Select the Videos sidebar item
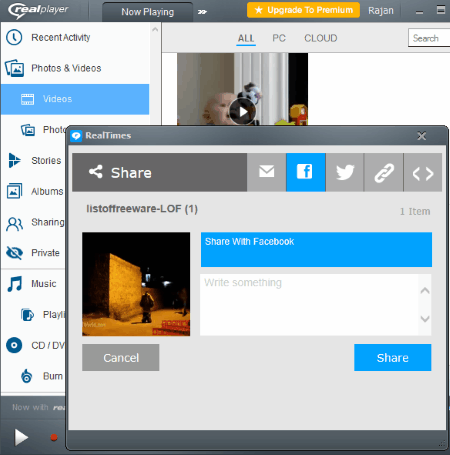Viewport: 450px width, 455px height. (75, 99)
